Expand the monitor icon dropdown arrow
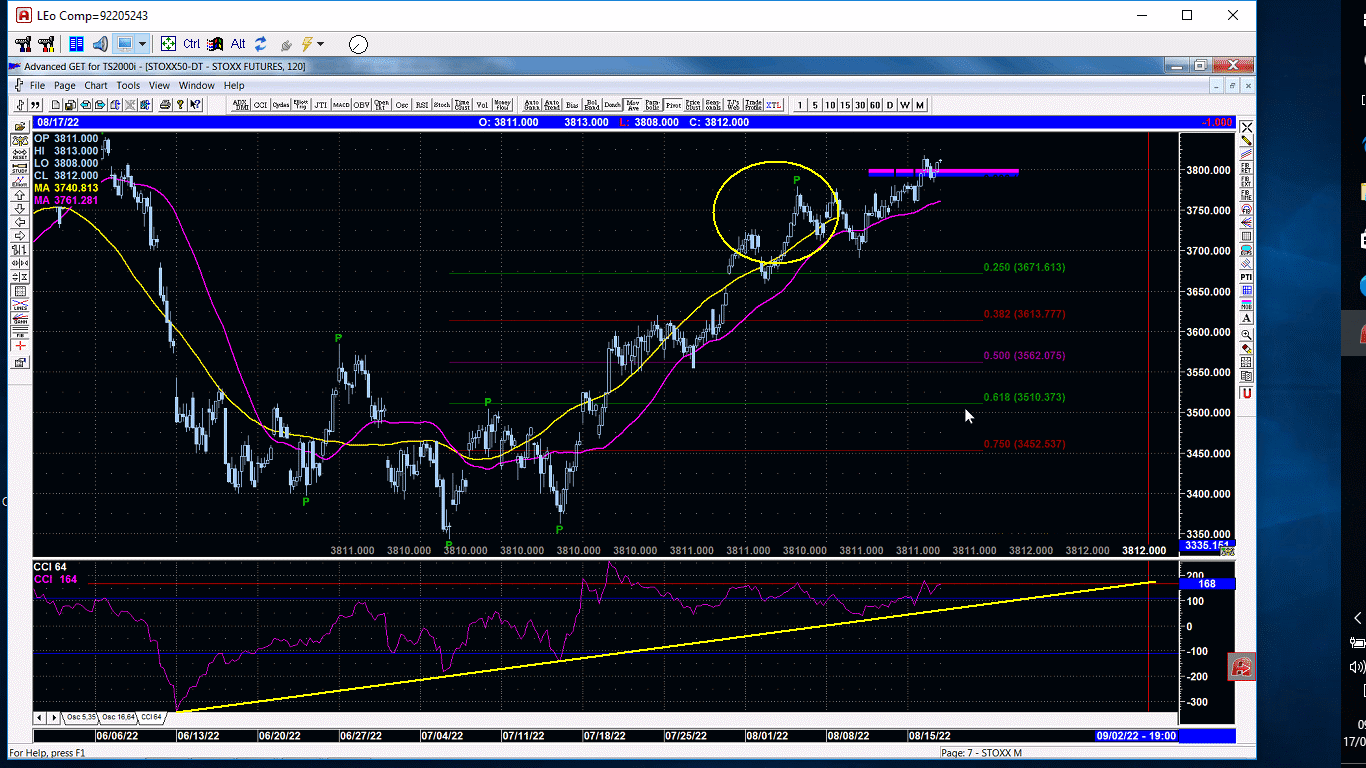 142,44
